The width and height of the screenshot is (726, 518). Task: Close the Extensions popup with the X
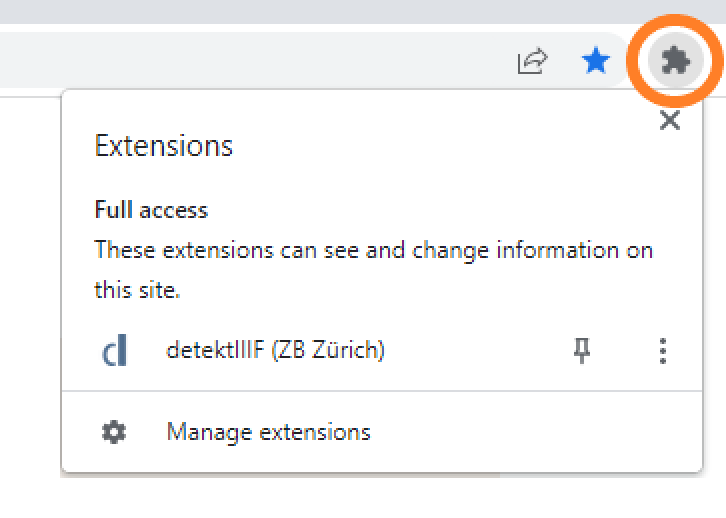coord(670,120)
